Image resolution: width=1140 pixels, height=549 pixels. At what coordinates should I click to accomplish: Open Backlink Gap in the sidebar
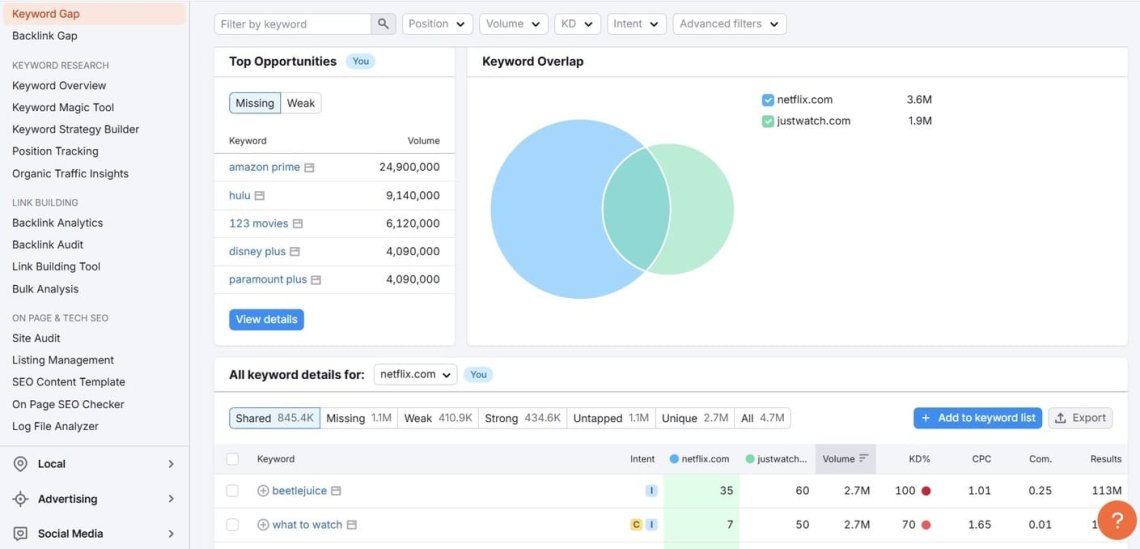[x=44, y=36]
